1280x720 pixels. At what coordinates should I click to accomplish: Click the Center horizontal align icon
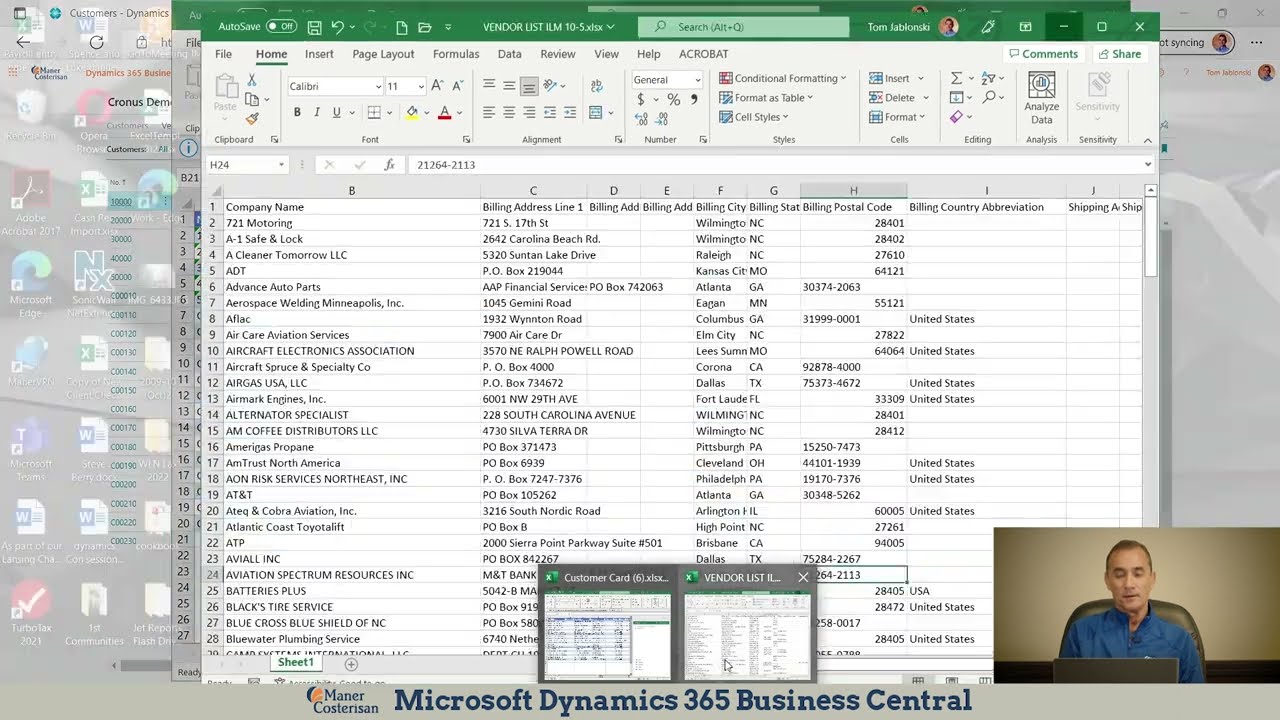[x=509, y=113]
